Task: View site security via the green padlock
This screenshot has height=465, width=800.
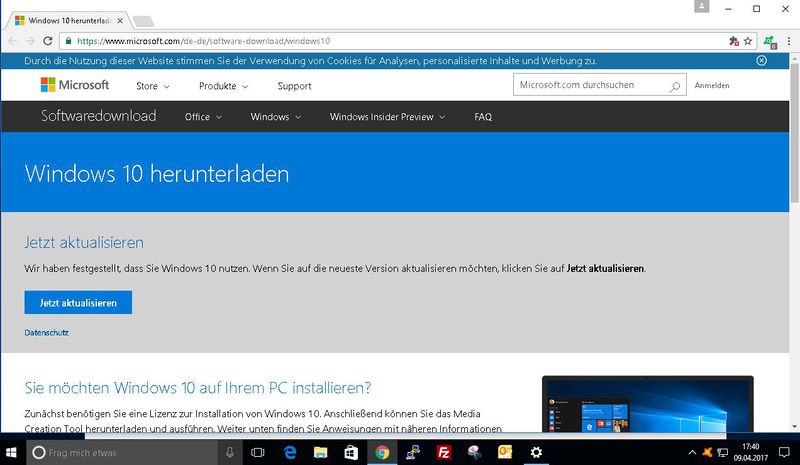Action: 68,41
